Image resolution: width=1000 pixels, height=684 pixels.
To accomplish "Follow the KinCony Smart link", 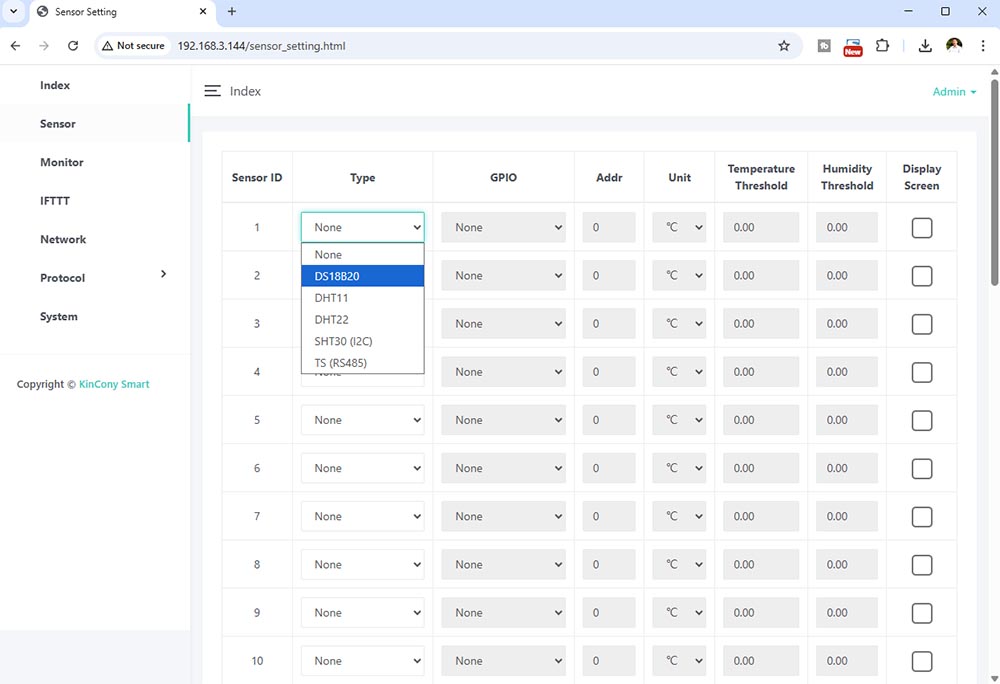I will point(114,384).
